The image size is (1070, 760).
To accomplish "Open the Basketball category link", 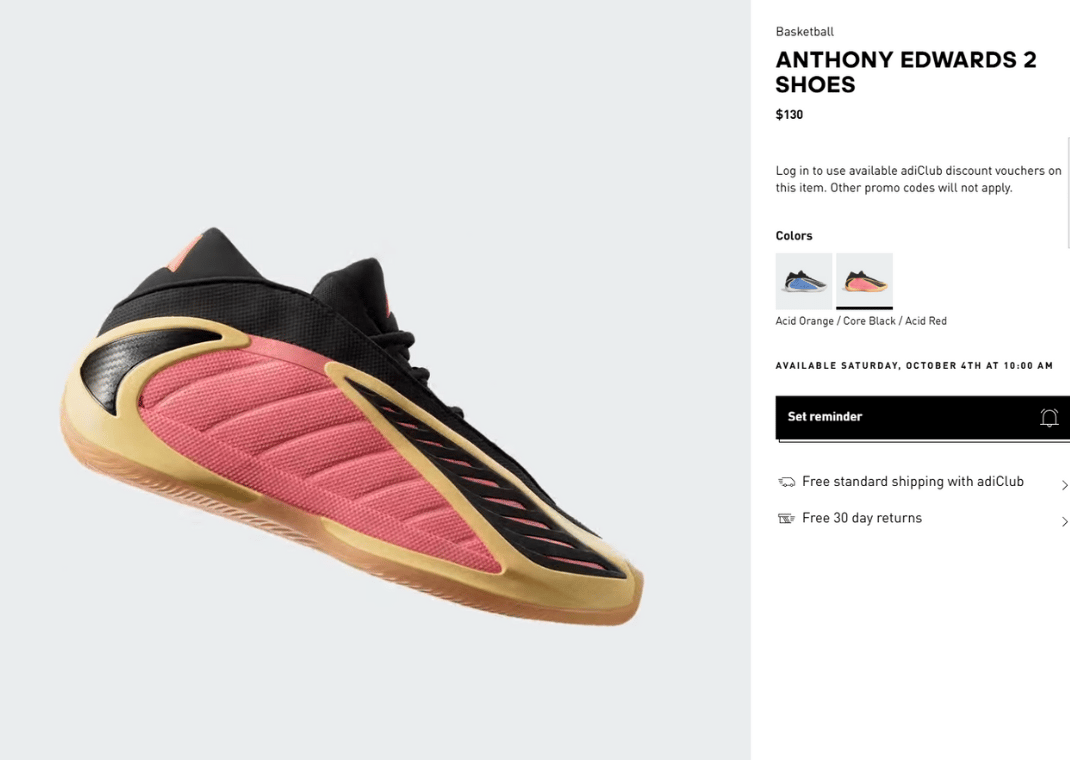I will point(805,31).
